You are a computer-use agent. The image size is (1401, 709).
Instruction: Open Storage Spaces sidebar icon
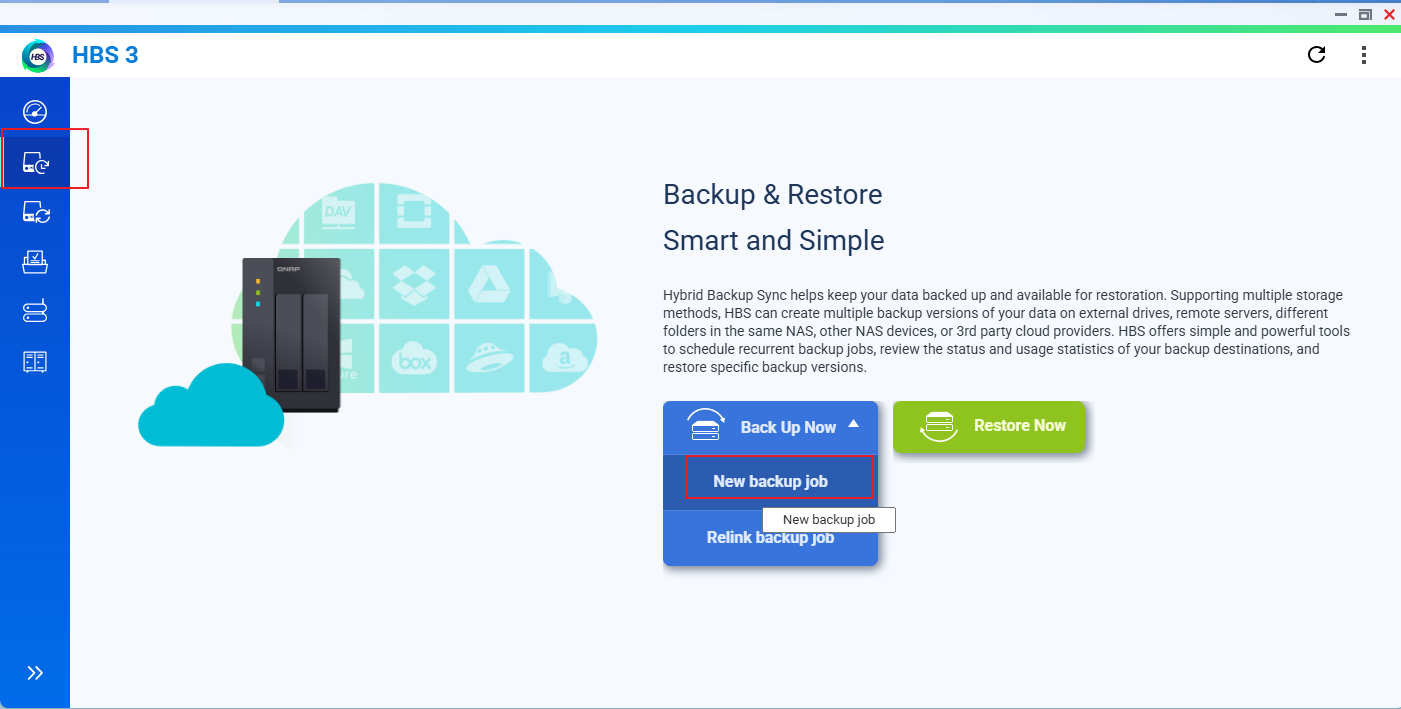pos(35,362)
